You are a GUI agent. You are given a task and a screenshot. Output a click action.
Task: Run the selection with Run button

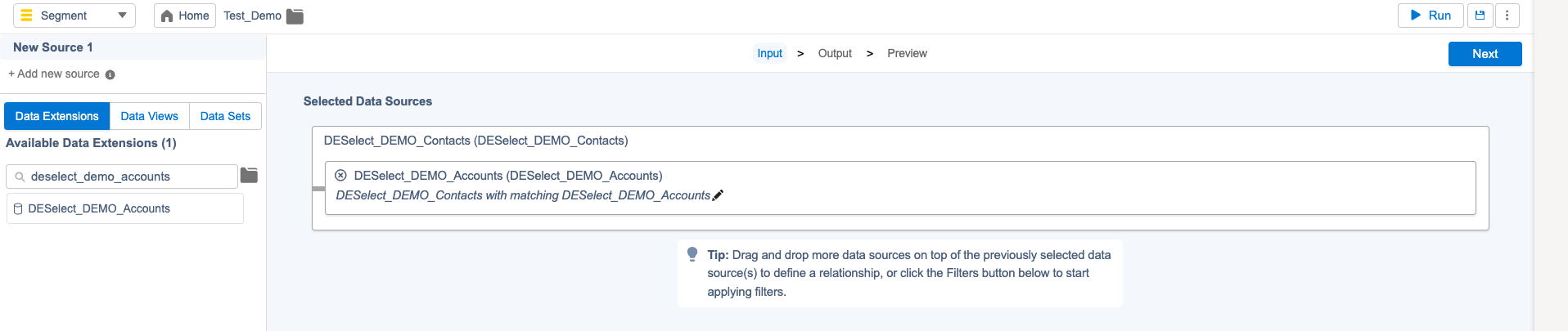coord(1431,16)
